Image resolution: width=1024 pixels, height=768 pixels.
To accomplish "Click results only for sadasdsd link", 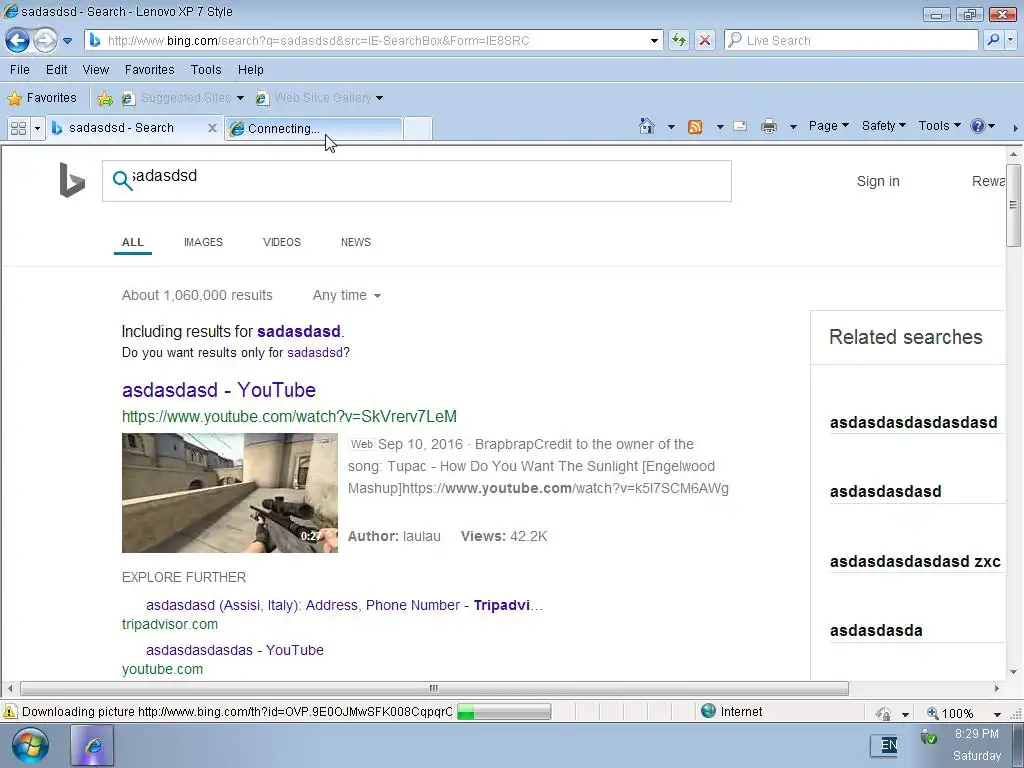I will click(315, 353).
